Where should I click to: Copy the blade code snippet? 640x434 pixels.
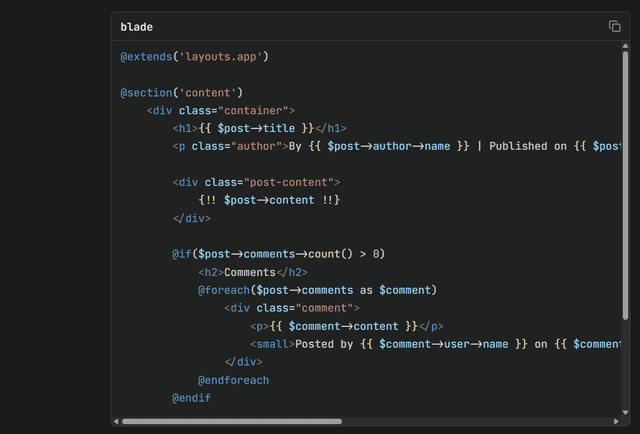point(615,26)
